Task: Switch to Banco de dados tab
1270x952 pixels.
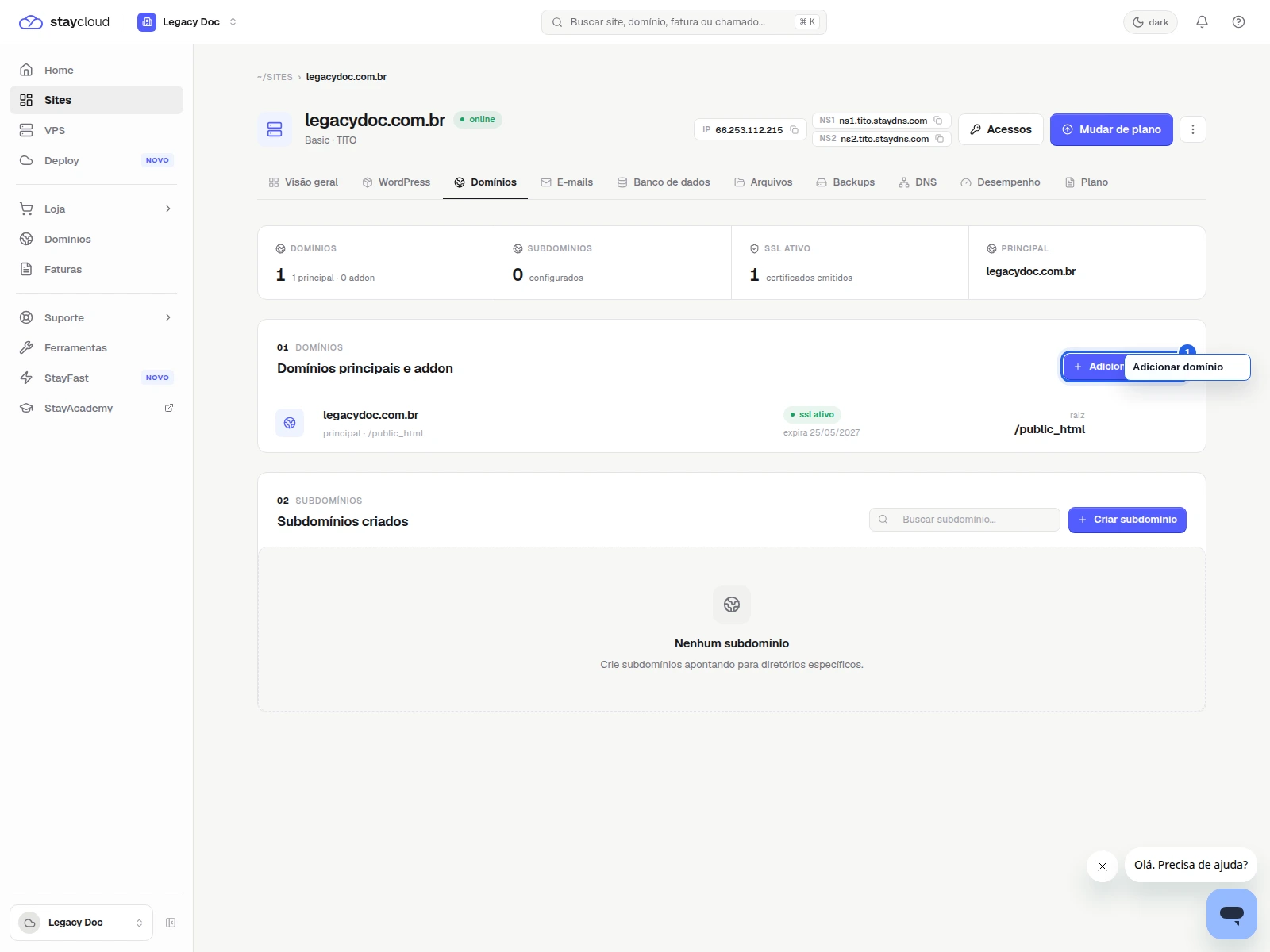Action: tap(664, 182)
